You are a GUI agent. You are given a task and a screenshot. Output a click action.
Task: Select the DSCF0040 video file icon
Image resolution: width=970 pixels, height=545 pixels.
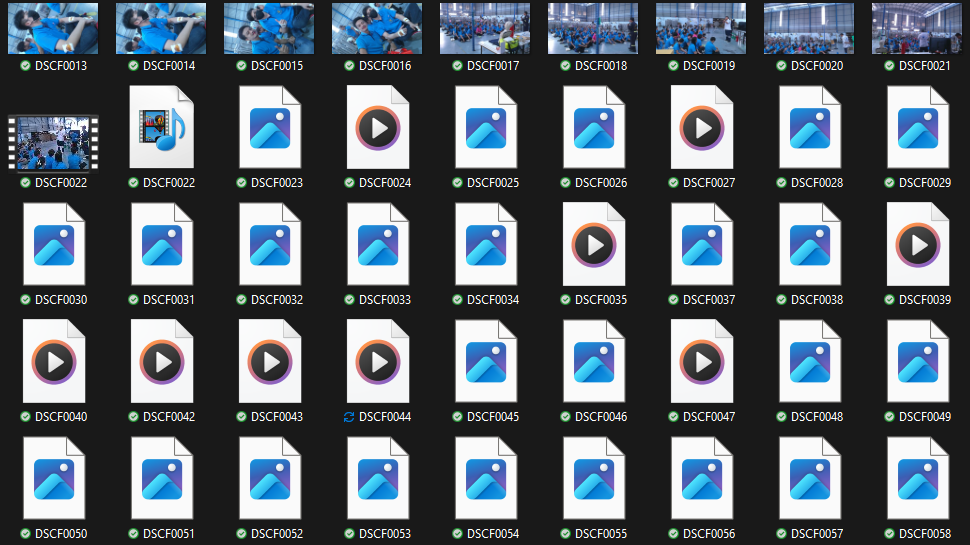54,361
